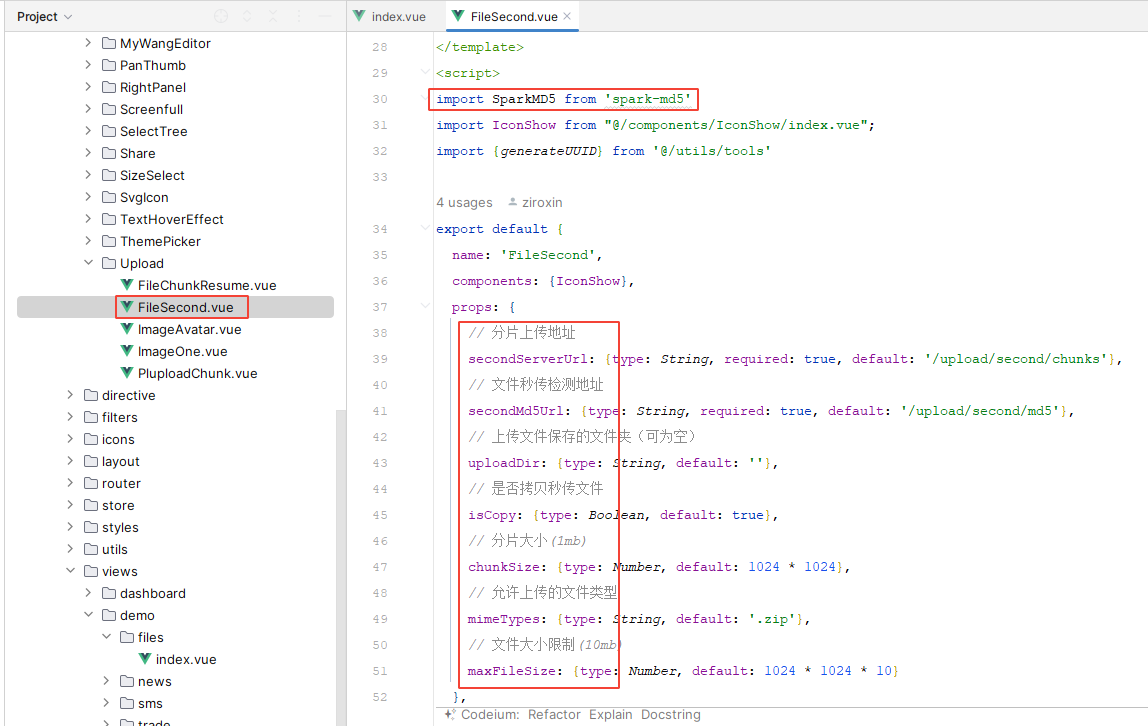Collapse the Upload folder
This screenshot has width=1148, height=726.
tap(88, 263)
